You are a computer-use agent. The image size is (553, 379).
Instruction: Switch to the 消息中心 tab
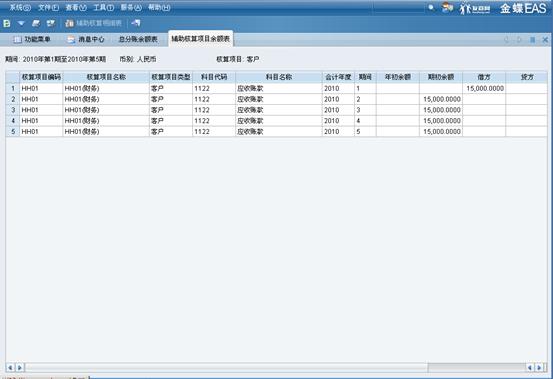pos(86,39)
